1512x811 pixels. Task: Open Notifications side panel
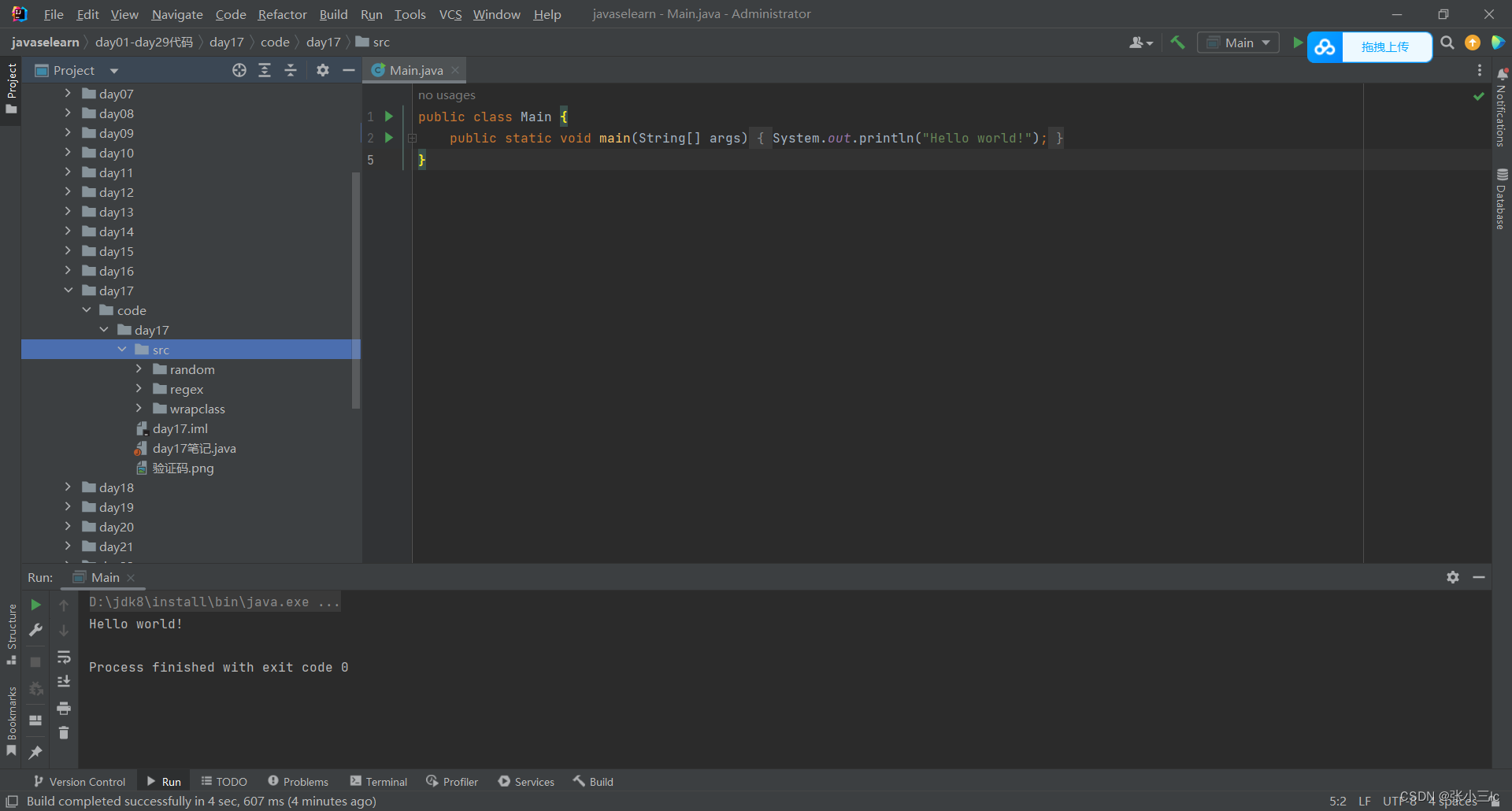click(1502, 107)
